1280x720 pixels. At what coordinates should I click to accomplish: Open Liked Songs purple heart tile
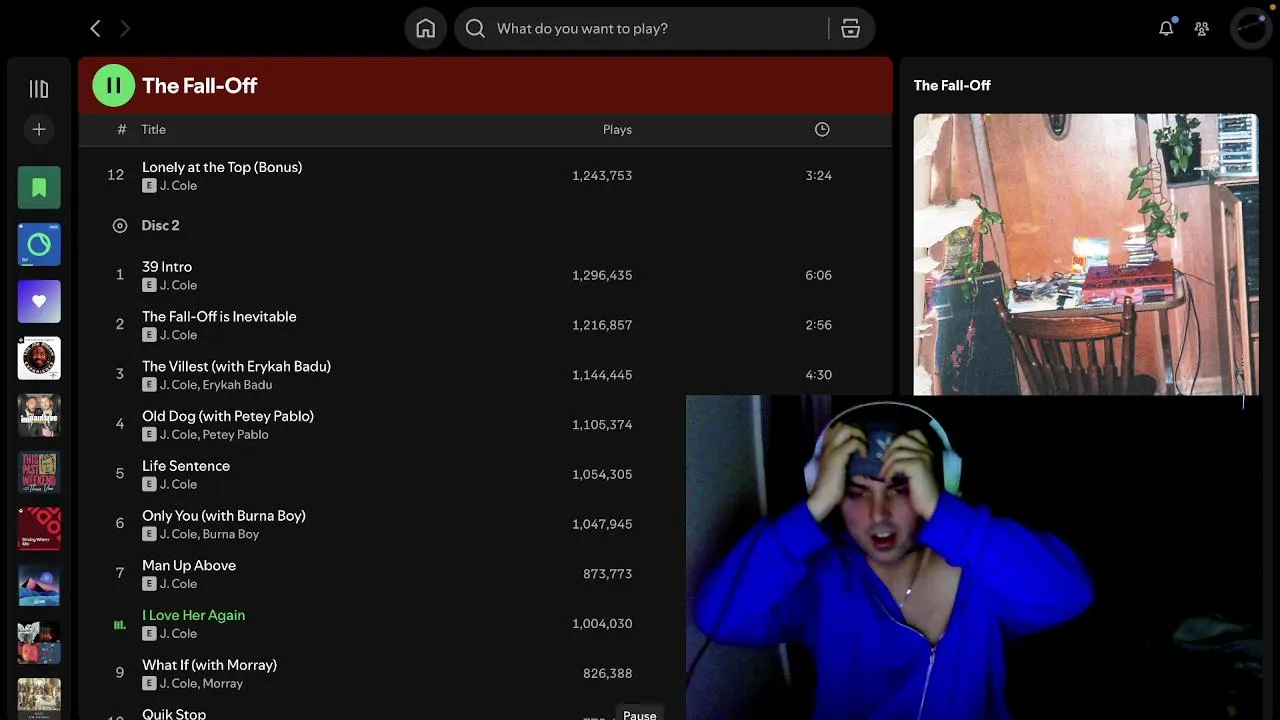pyautogui.click(x=39, y=301)
